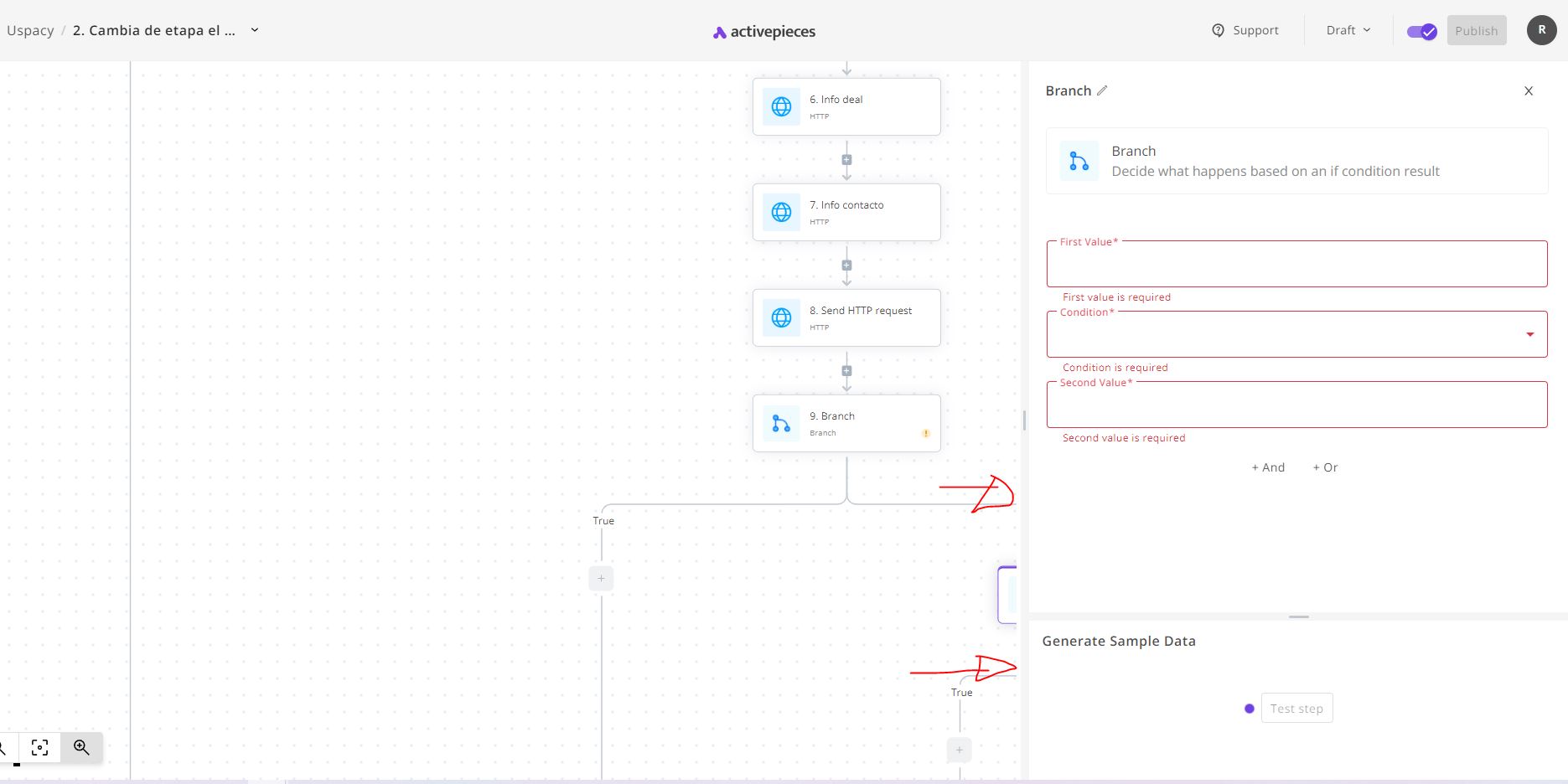The width and height of the screenshot is (1568, 784).
Task: Add step between Info contacto and Send HTTP request
Action: point(846,265)
